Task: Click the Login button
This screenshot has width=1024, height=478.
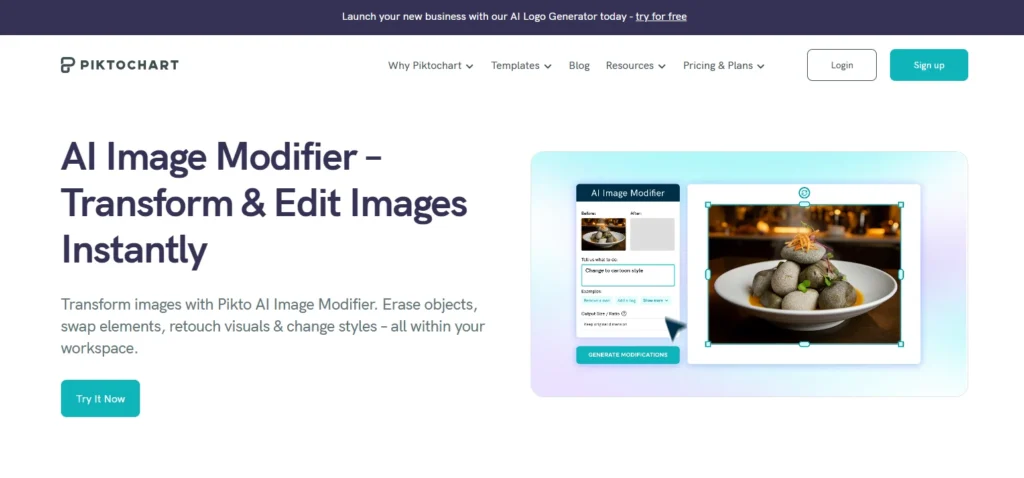Action: 842,65
